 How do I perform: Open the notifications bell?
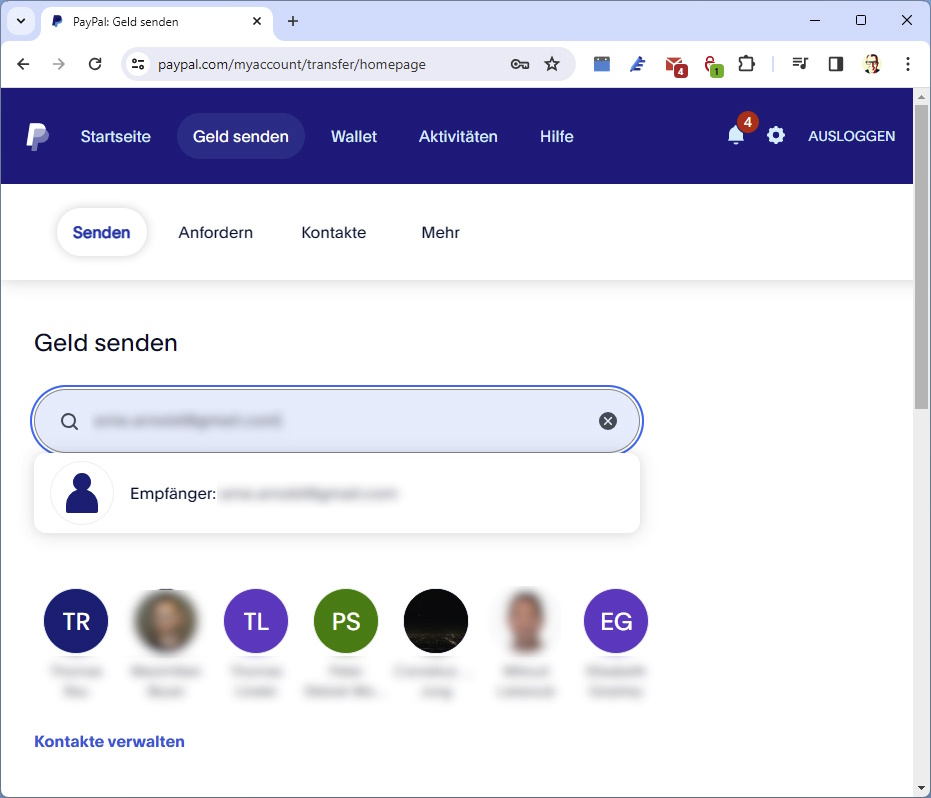click(736, 136)
